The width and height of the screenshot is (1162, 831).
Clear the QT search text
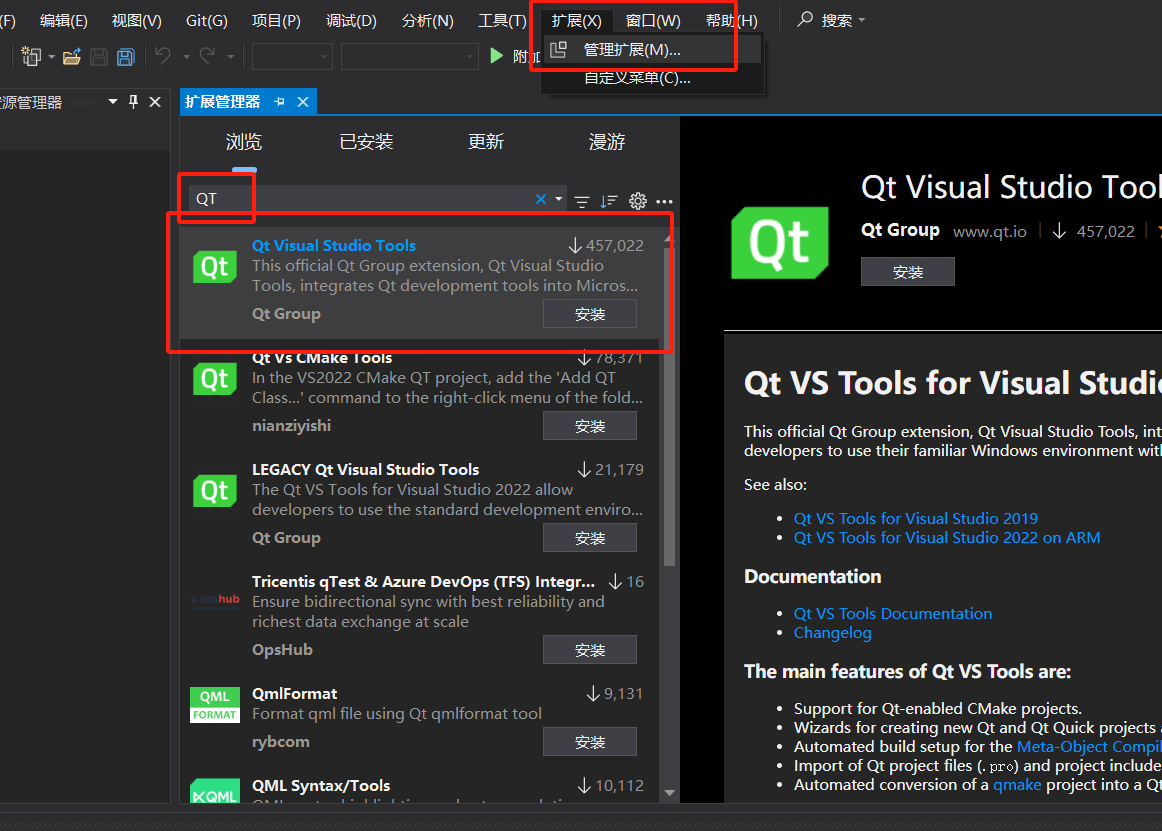[541, 199]
